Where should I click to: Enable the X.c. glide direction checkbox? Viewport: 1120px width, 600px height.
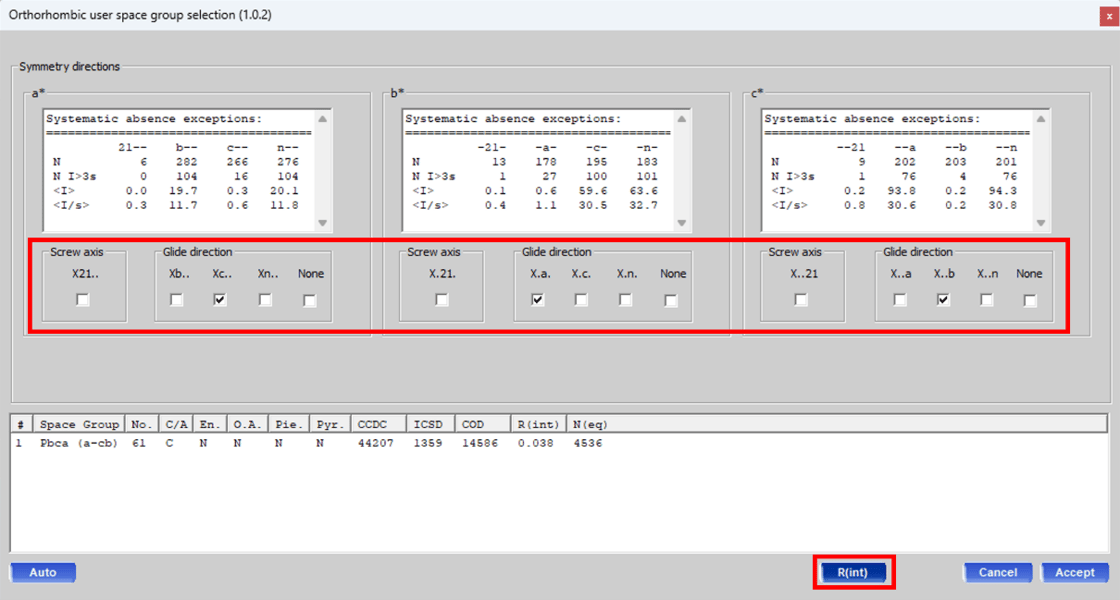(581, 300)
